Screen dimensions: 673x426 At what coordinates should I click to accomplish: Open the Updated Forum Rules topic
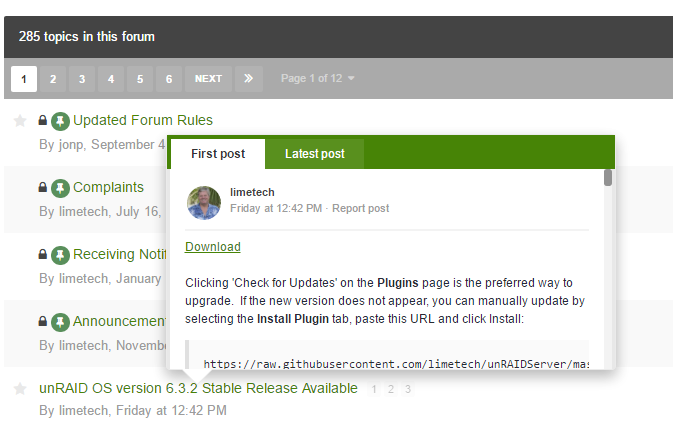[143, 120]
